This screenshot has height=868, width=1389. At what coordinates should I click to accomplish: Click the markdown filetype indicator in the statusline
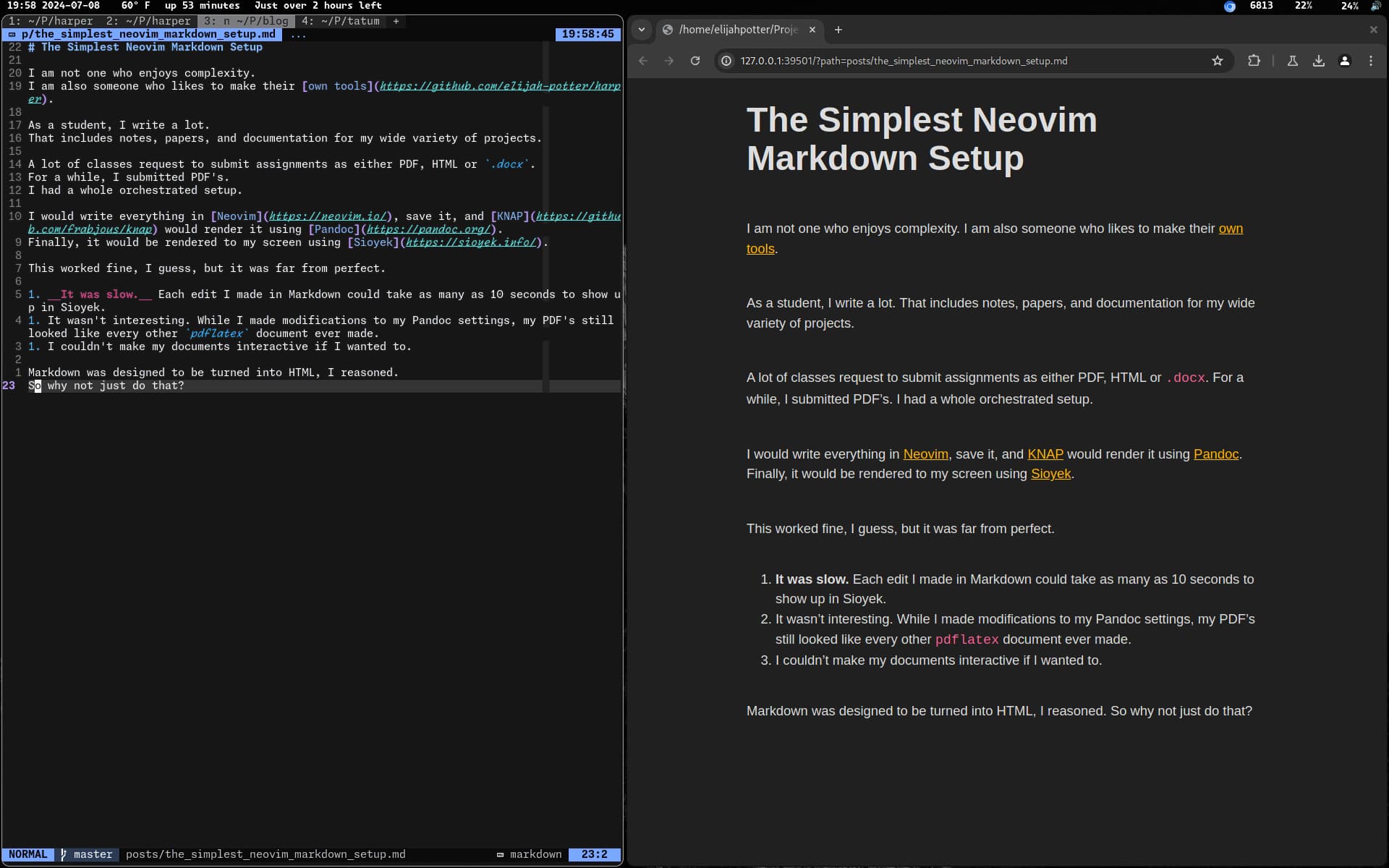[535, 854]
